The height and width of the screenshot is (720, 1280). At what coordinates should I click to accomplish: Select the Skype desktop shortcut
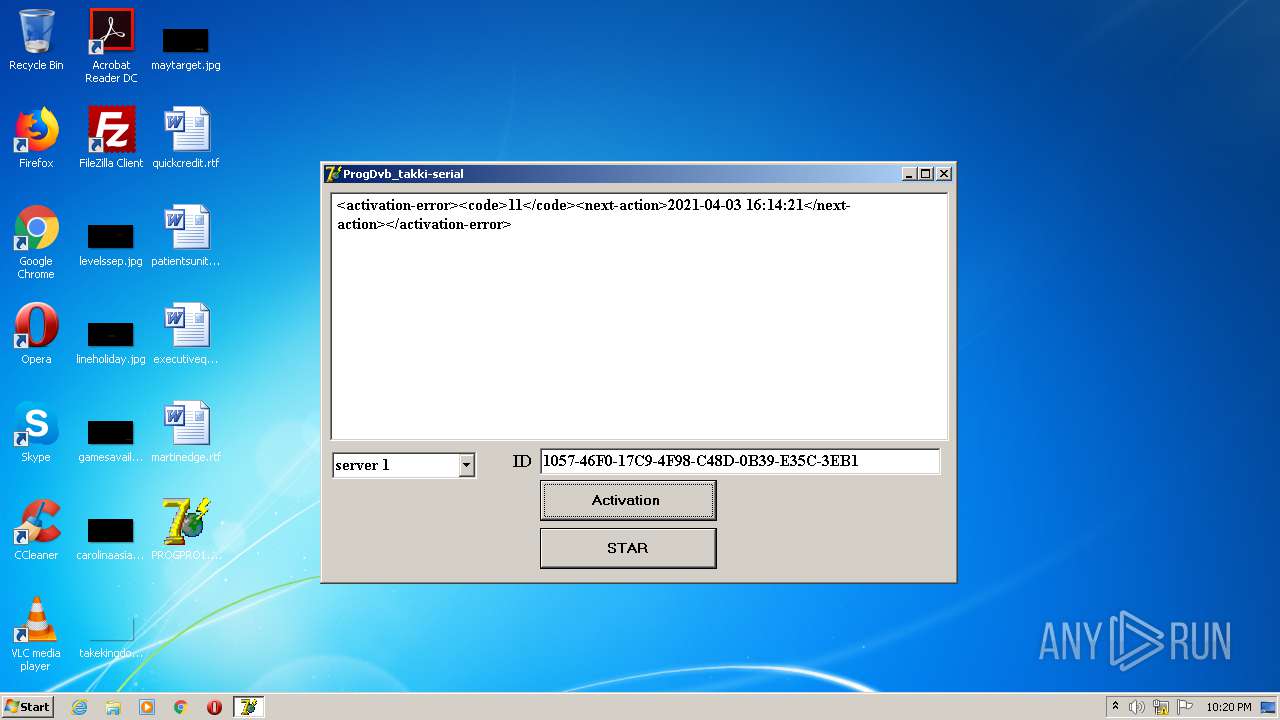(36, 432)
